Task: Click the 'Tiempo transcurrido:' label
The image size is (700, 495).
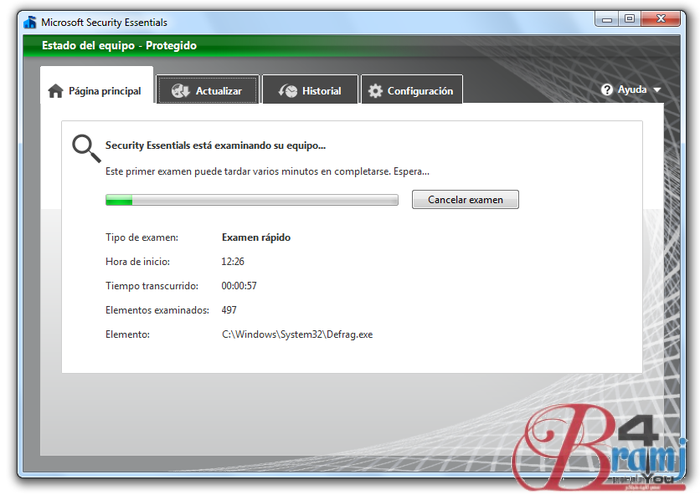Action: pos(152,286)
